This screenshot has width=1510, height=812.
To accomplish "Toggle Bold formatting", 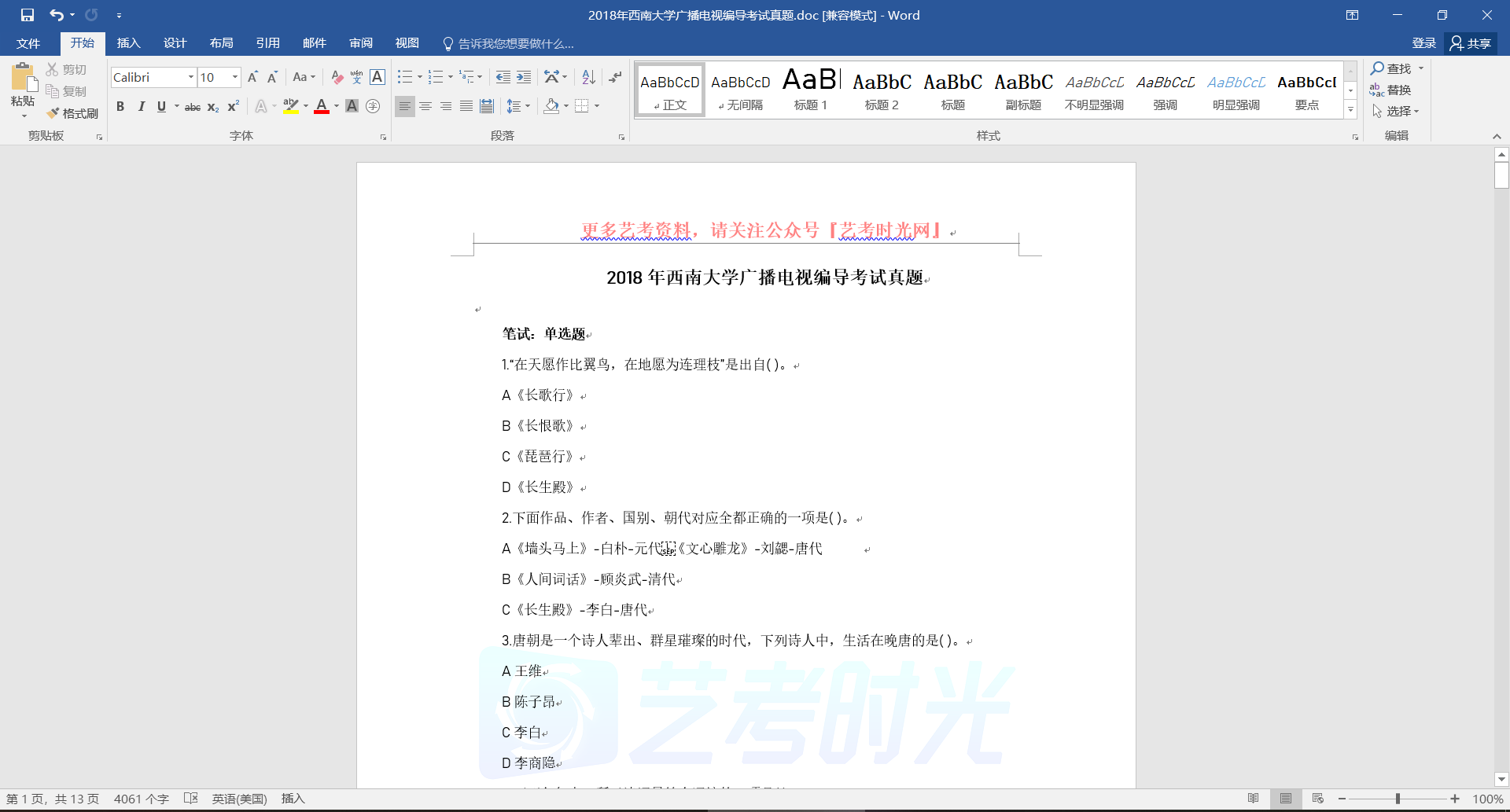I will (120, 107).
